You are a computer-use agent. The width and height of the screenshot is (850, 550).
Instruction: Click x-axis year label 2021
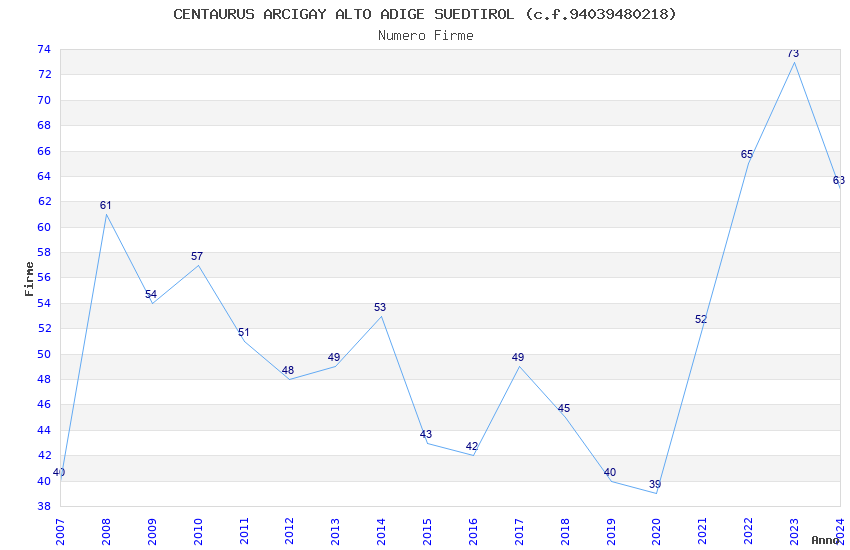coord(703,532)
